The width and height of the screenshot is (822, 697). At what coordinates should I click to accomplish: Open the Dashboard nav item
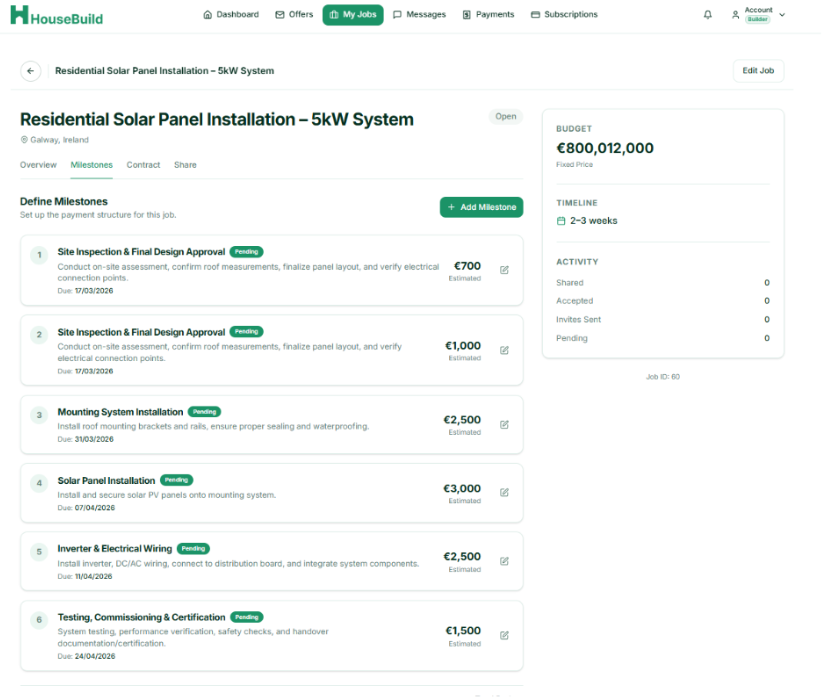(x=230, y=15)
